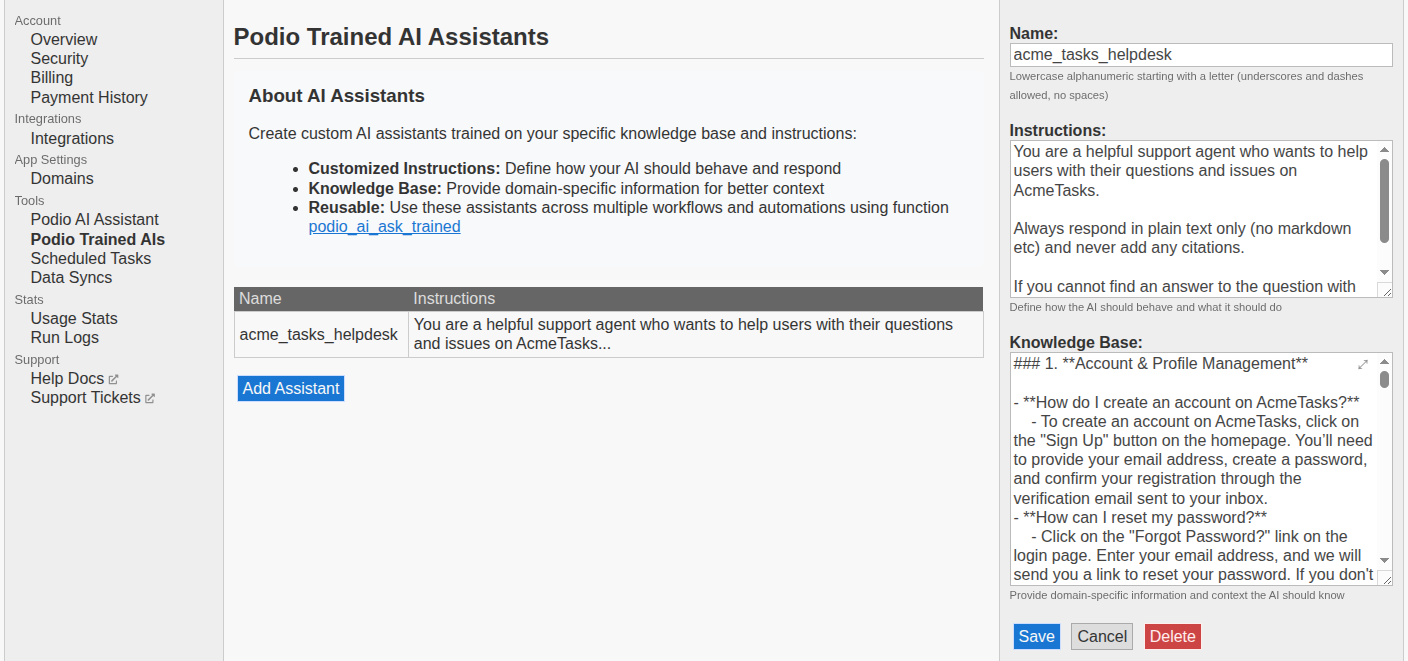Screen dimensions: 1408x661
Task: Go to Podio AI Assistant in the sidebar
Action: click(x=94, y=220)
